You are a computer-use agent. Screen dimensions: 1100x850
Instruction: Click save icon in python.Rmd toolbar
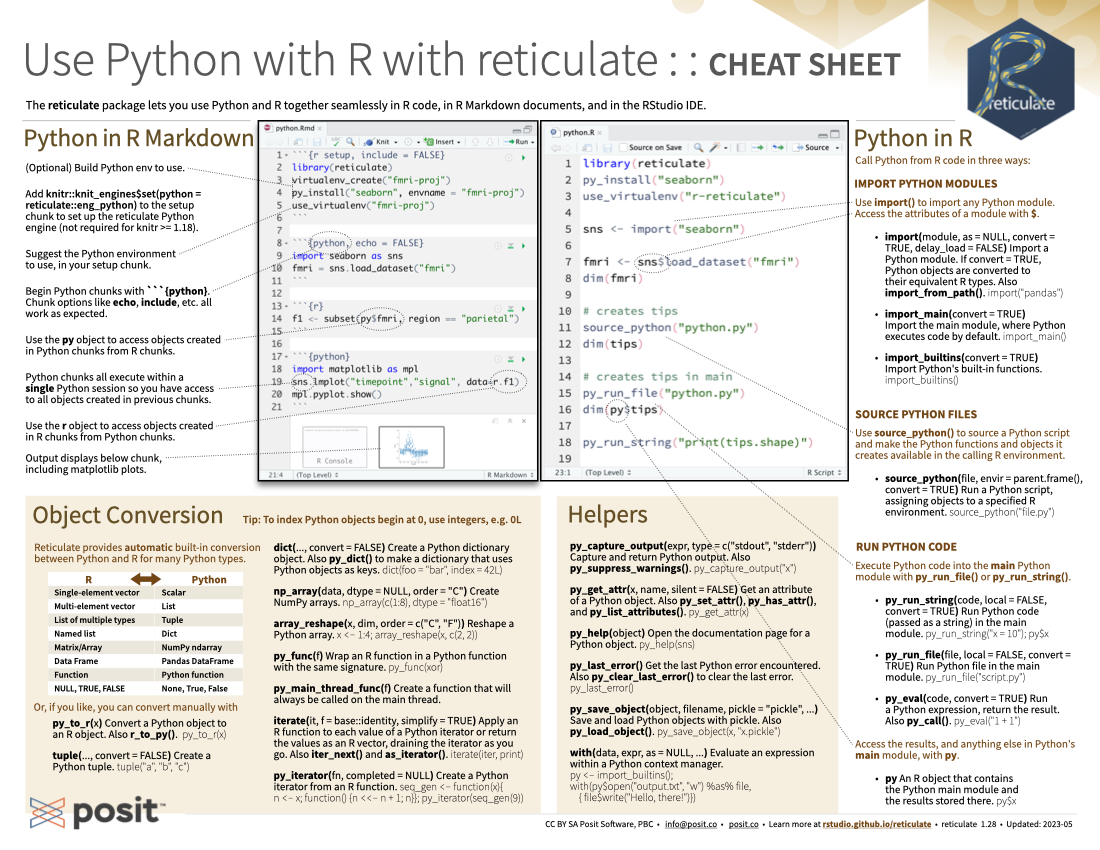316,142
